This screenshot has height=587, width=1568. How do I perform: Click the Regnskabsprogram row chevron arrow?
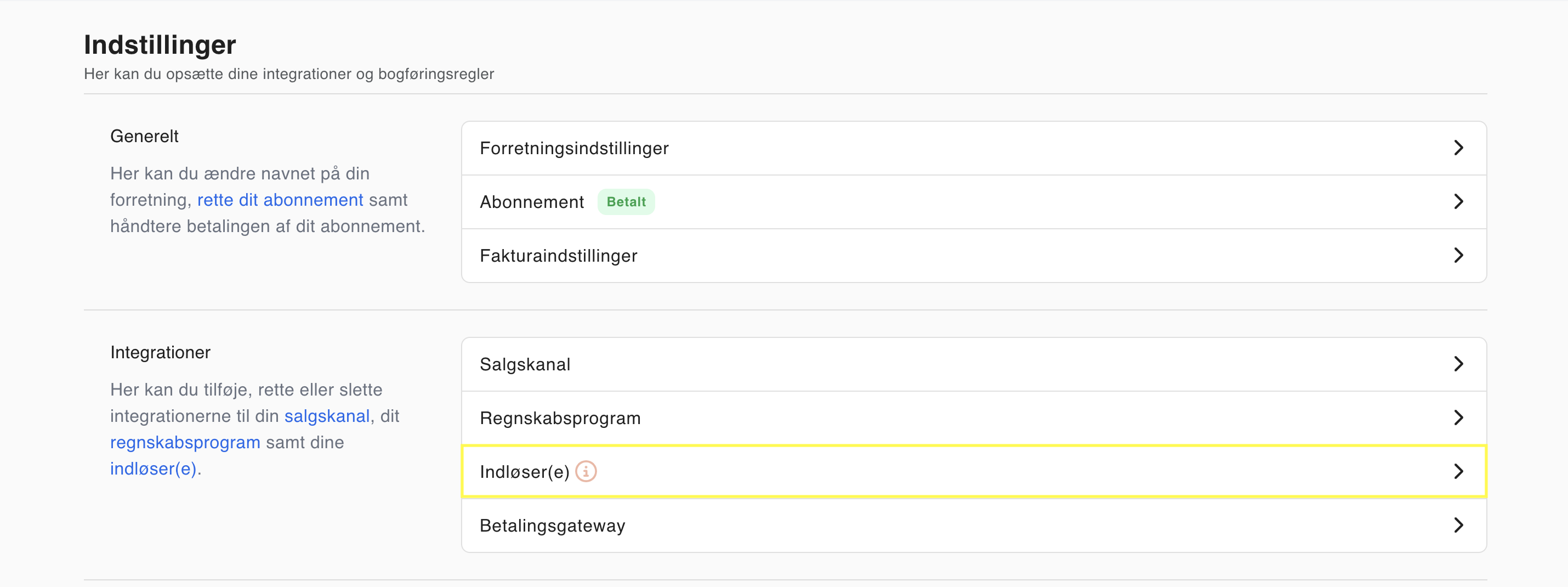1458,417
